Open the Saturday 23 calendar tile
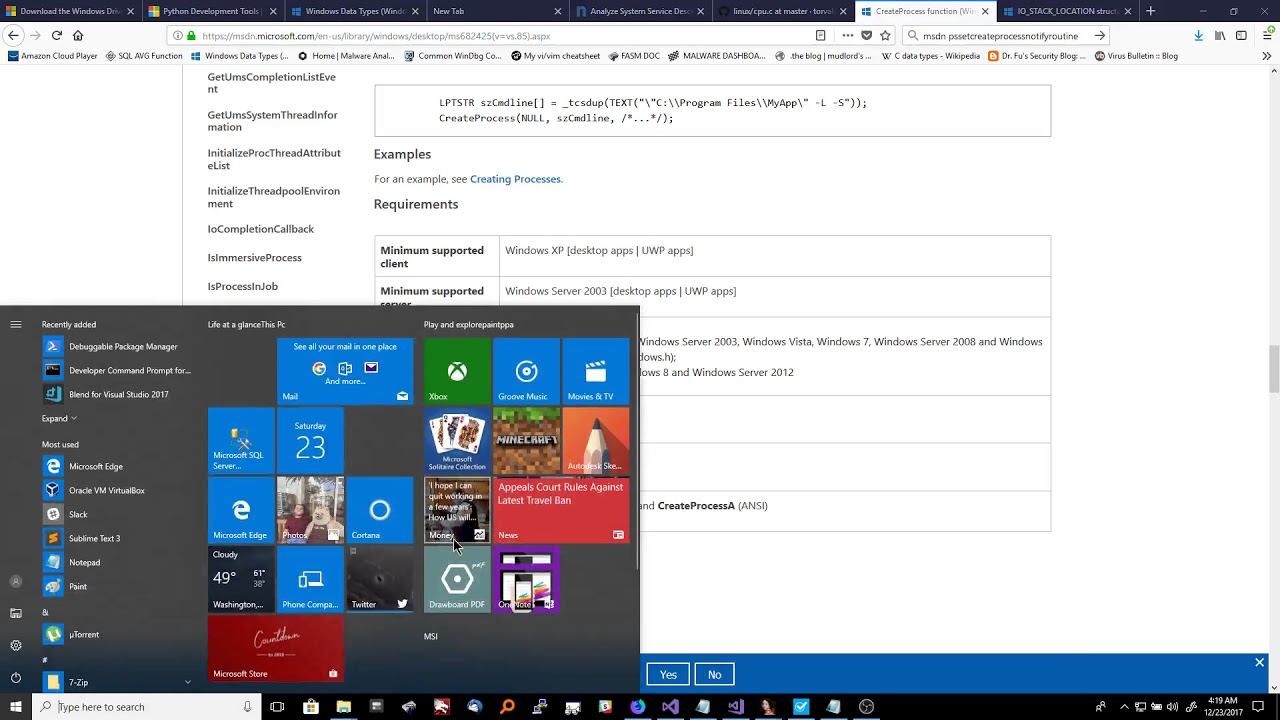Image resolution: width=1280 pixels, height=720 pixels. pos(310,440)
